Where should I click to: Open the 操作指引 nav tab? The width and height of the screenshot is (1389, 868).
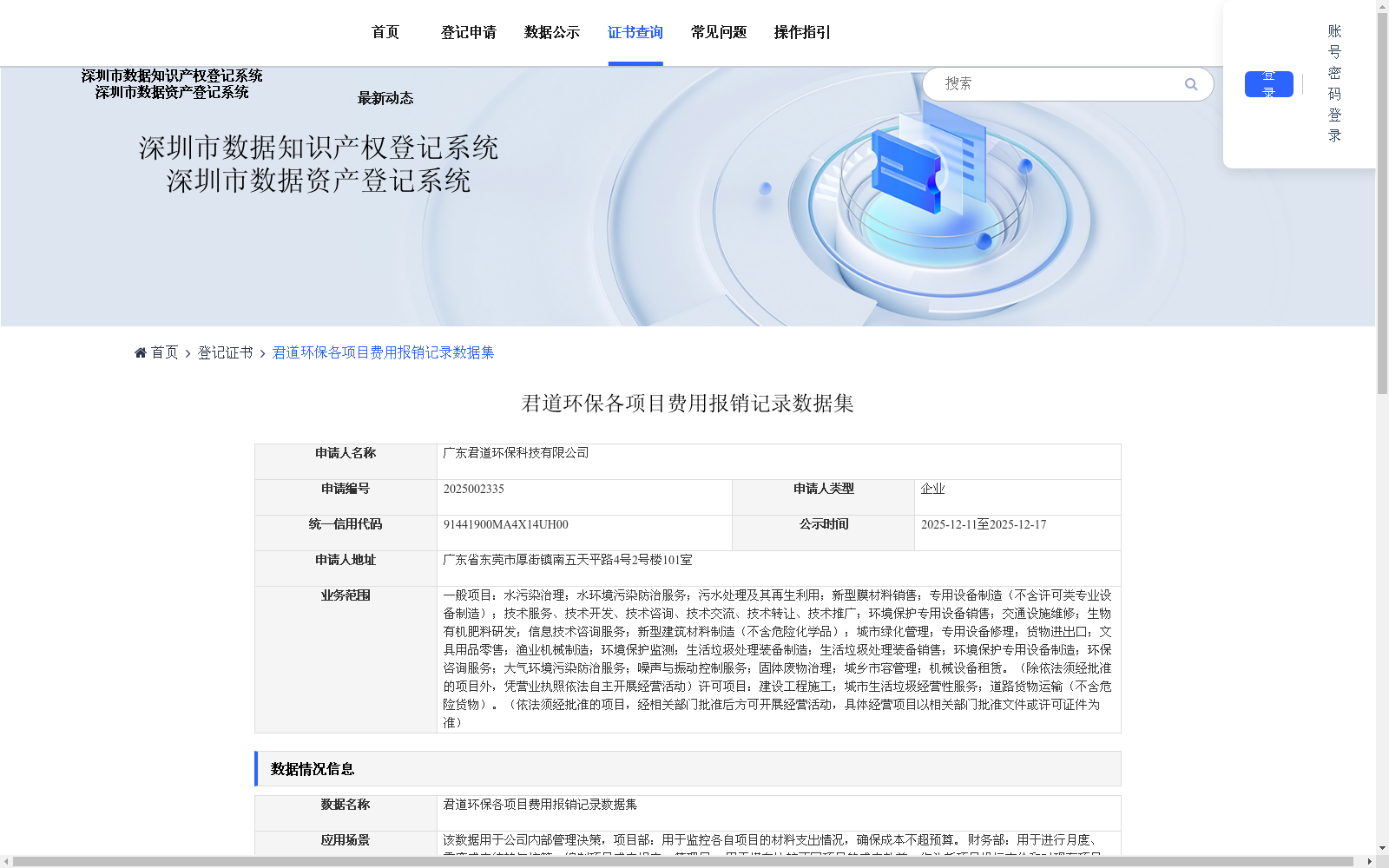coord(802,32)
